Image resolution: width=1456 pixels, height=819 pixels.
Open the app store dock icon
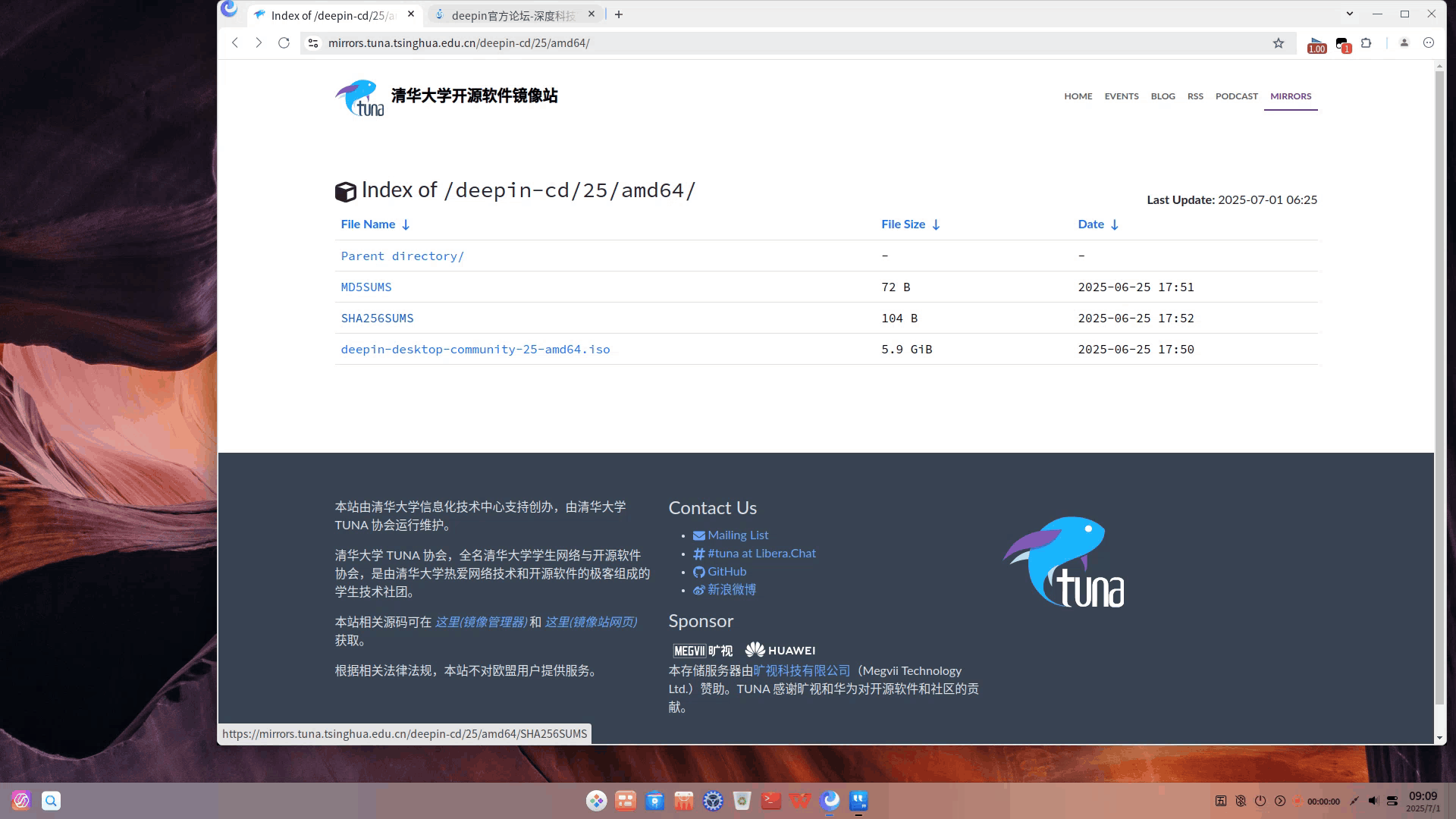coord(684,800)
